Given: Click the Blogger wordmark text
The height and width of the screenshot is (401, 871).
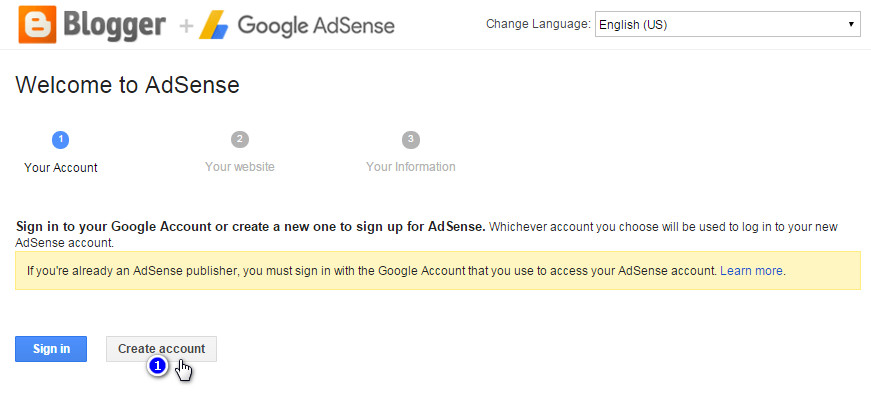Looking at the screenshot, I should coord(114,25).
